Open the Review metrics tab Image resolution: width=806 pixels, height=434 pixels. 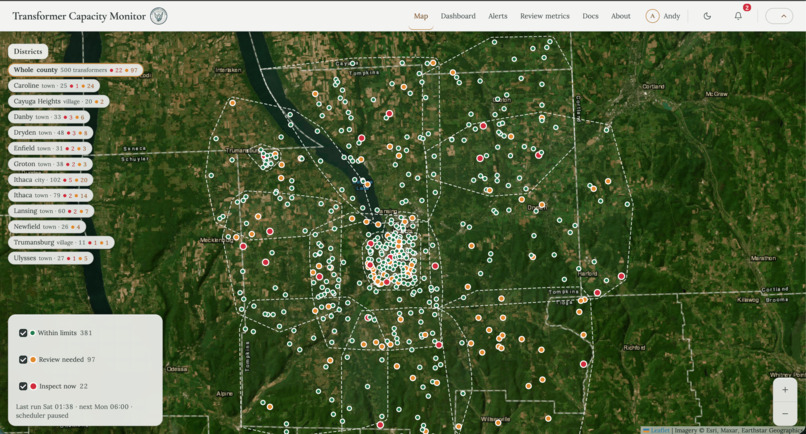[x=545, y=16]
